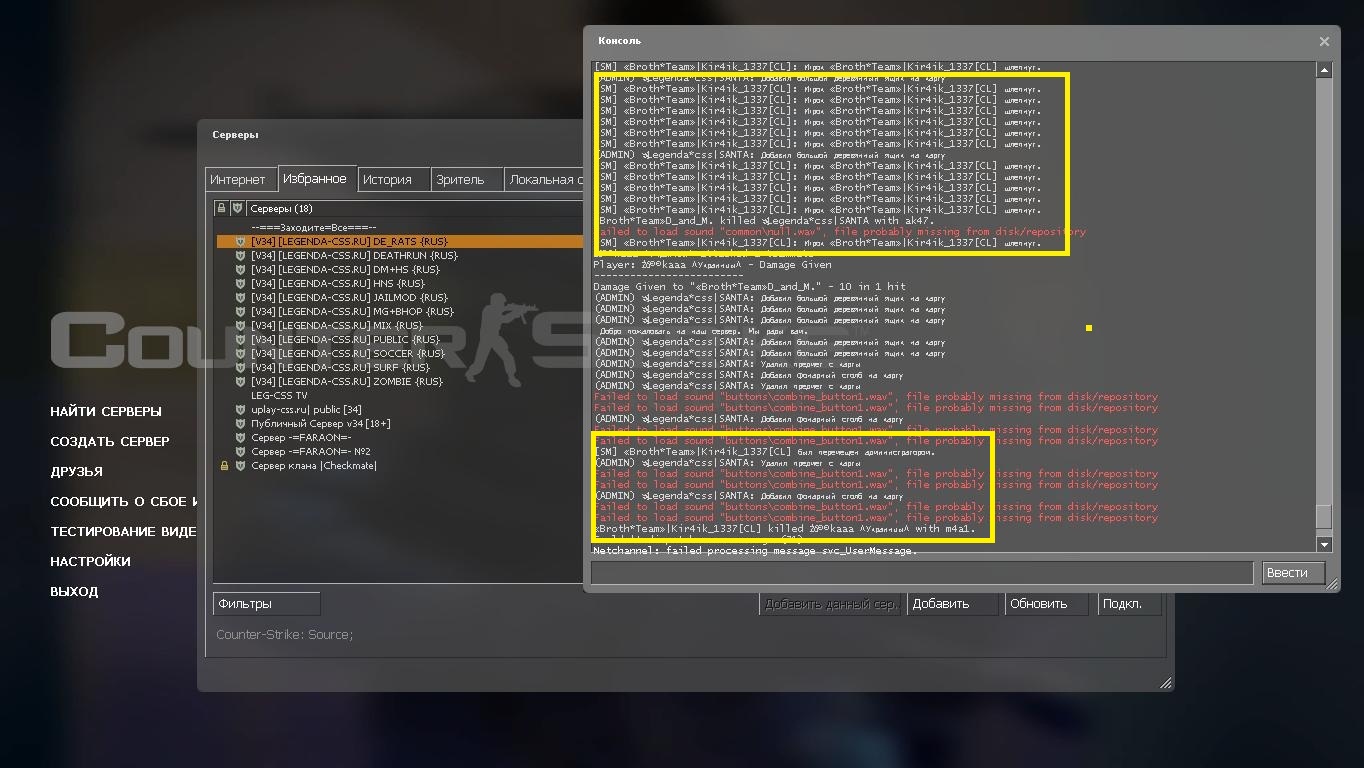Open НАСТРОЙКИ from the main menu
Screen dimensions: 1364x768
click(x=91, y=561)
